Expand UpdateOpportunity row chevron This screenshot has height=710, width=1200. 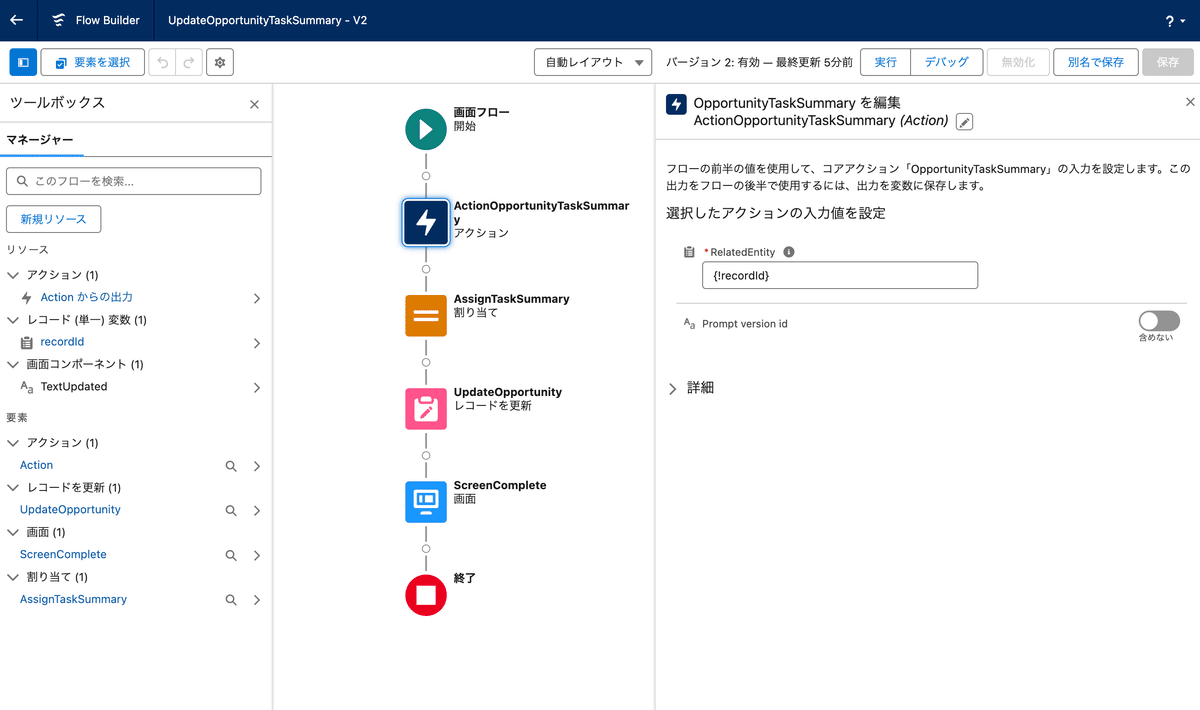coord(256,510)
